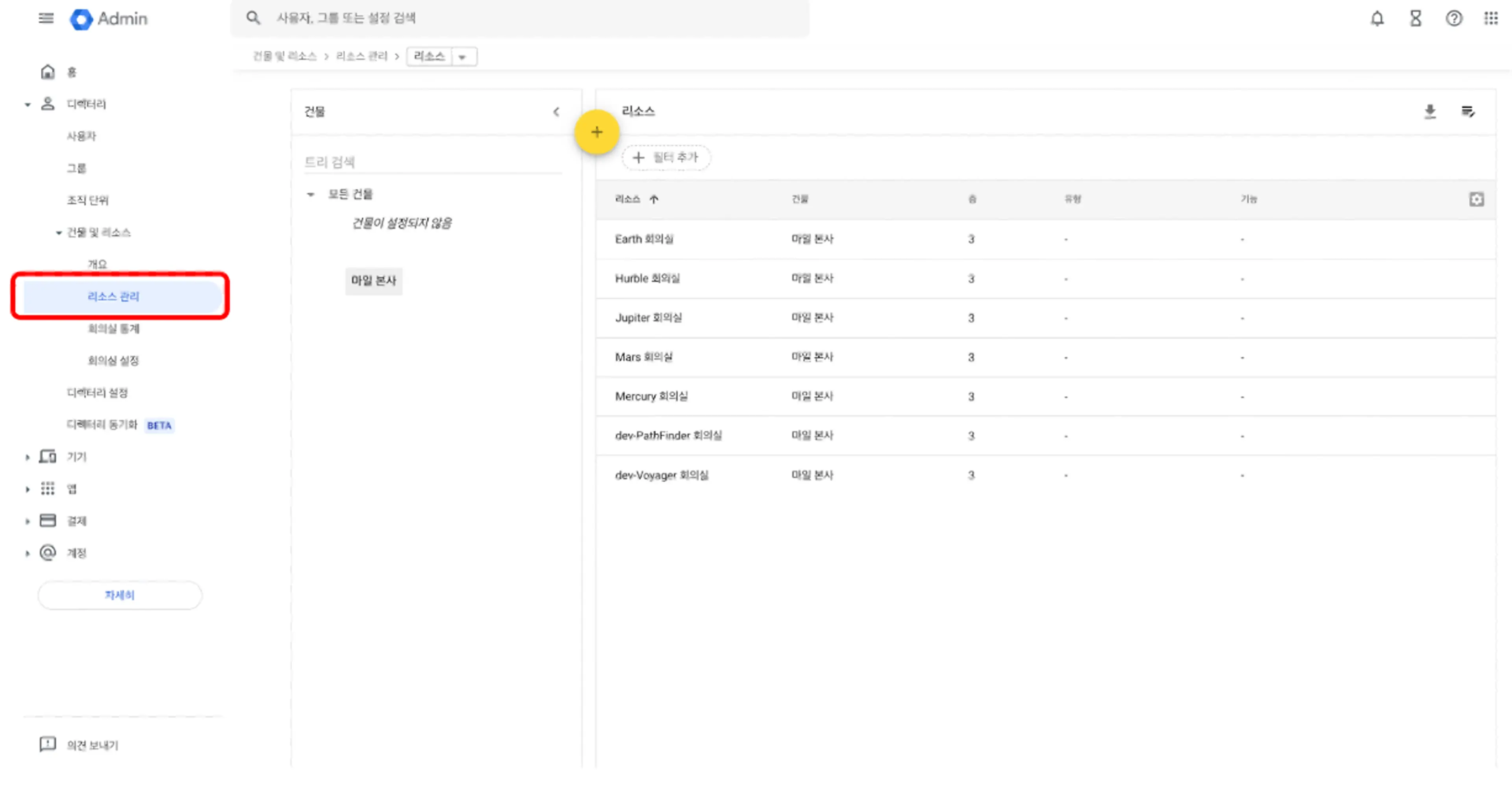Open 디렉터리 설정 in the sidebar

coord(97,393)
